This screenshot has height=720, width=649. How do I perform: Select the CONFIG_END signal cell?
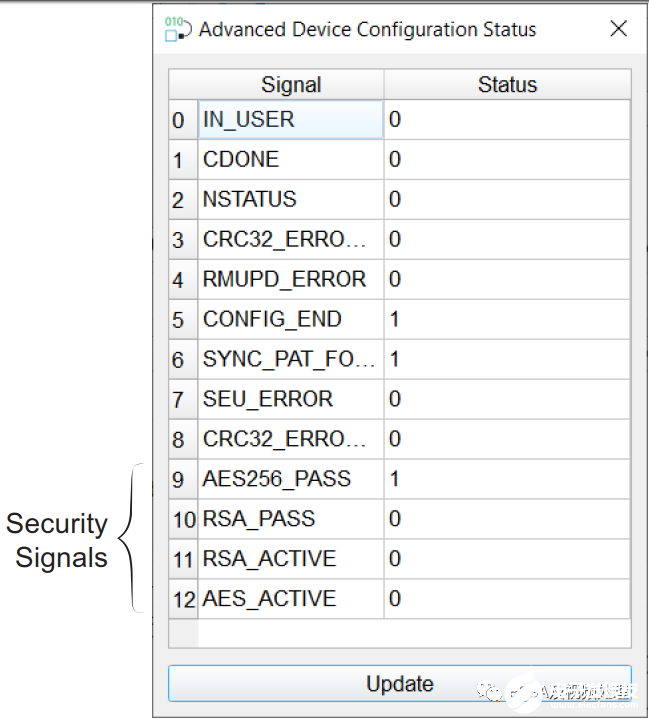click(x=290, y=320)
